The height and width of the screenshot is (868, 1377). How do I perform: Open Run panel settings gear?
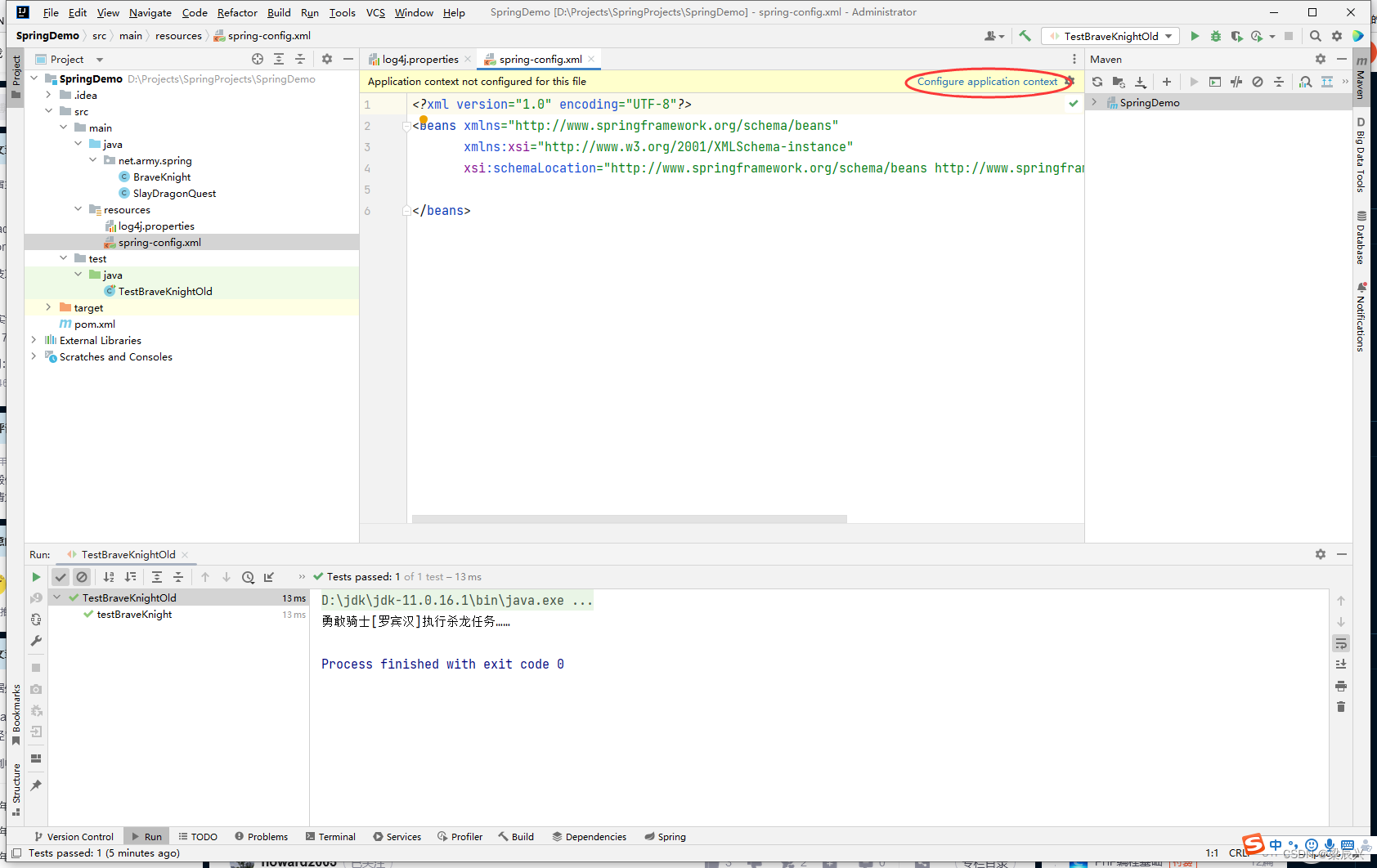[1321, 554]
